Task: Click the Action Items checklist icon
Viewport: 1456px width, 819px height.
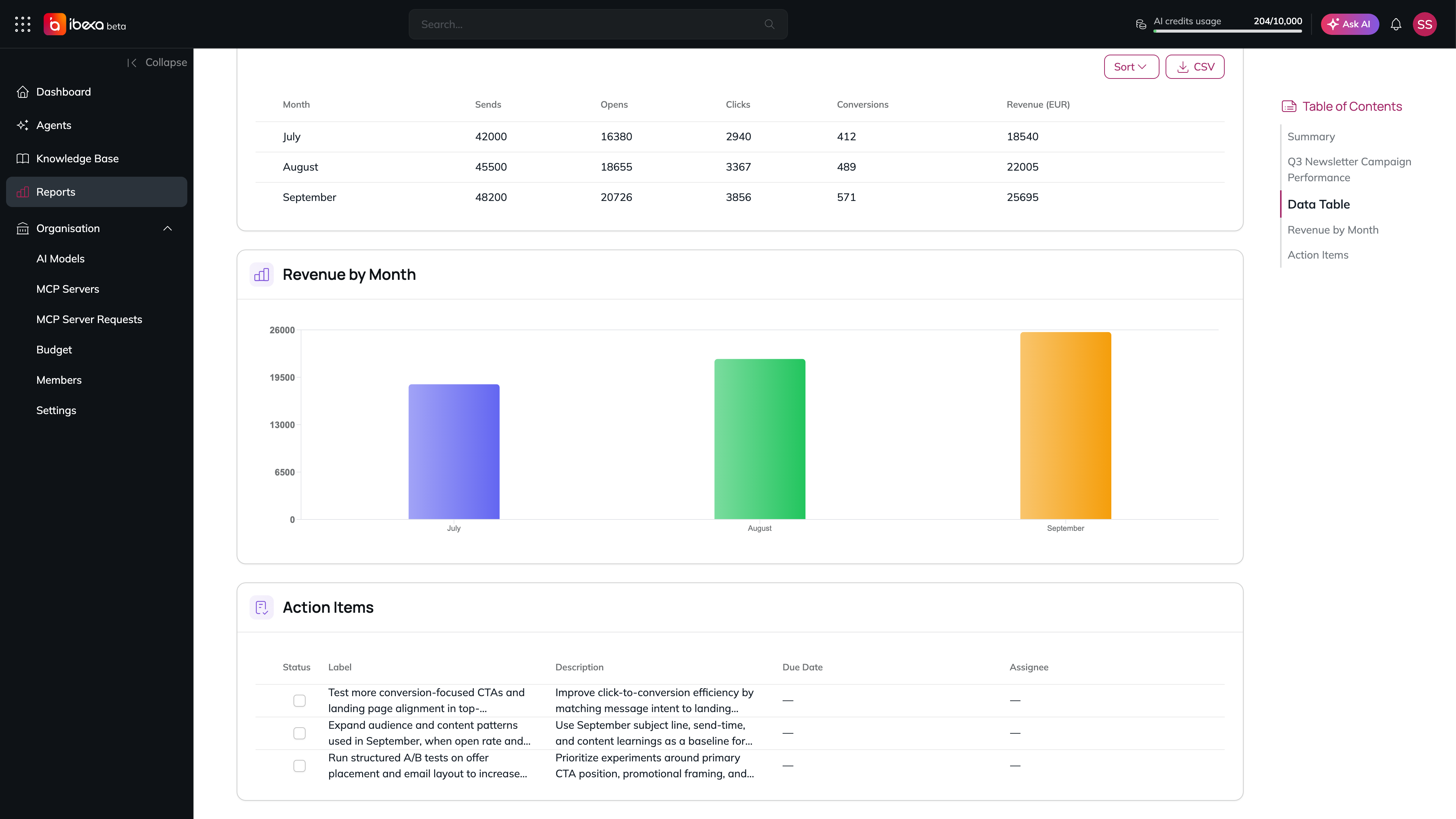Action: tap(262, 607)
